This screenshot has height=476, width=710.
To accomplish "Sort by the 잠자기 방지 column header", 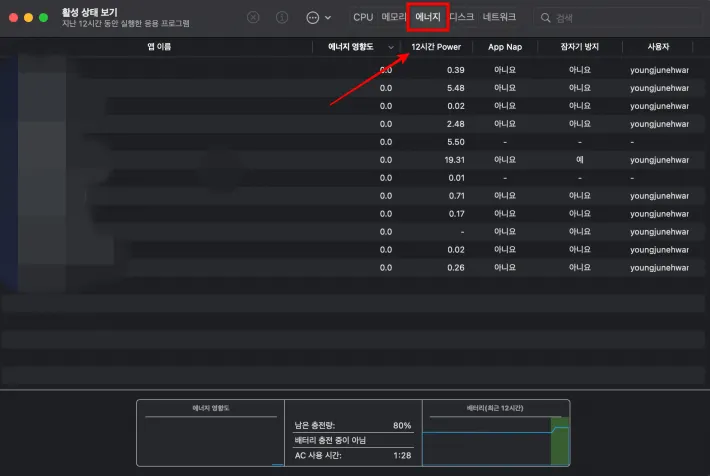I will point(580,47).
